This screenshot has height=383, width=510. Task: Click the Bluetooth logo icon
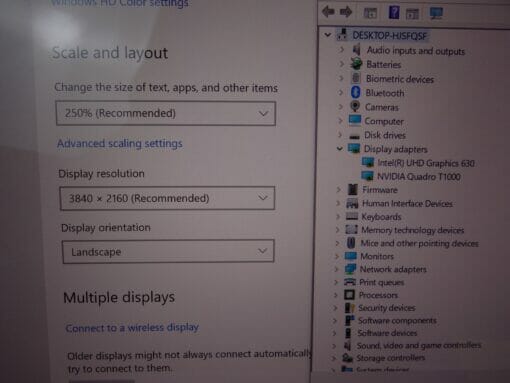click(x=355, y=92)
